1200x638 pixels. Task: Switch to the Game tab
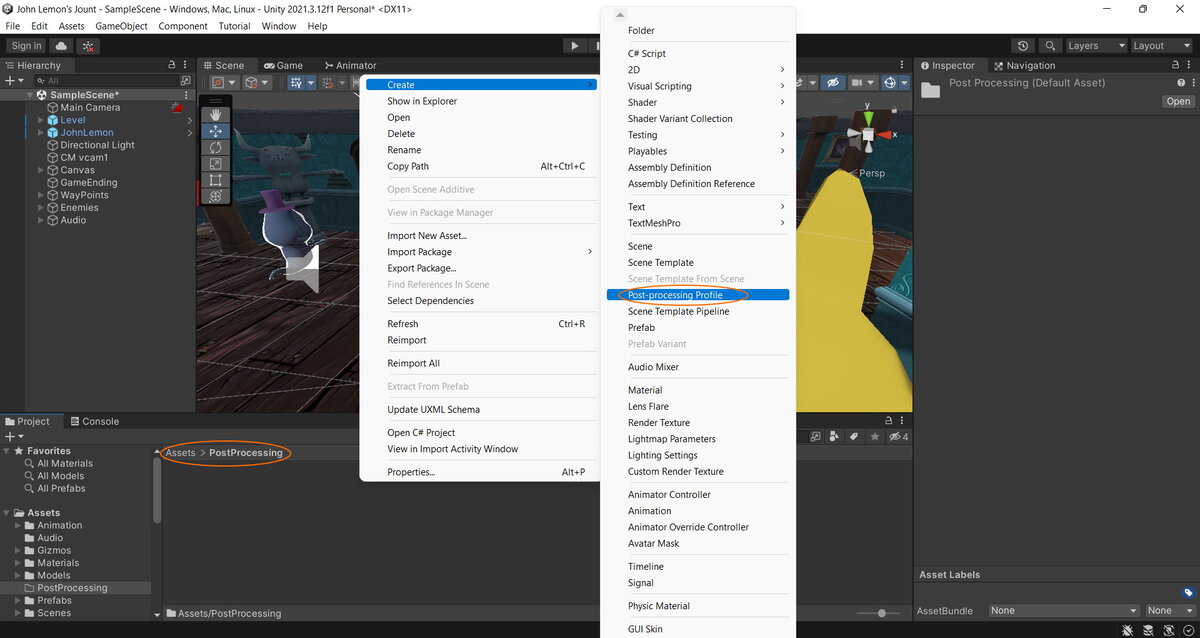pos(283,65)
